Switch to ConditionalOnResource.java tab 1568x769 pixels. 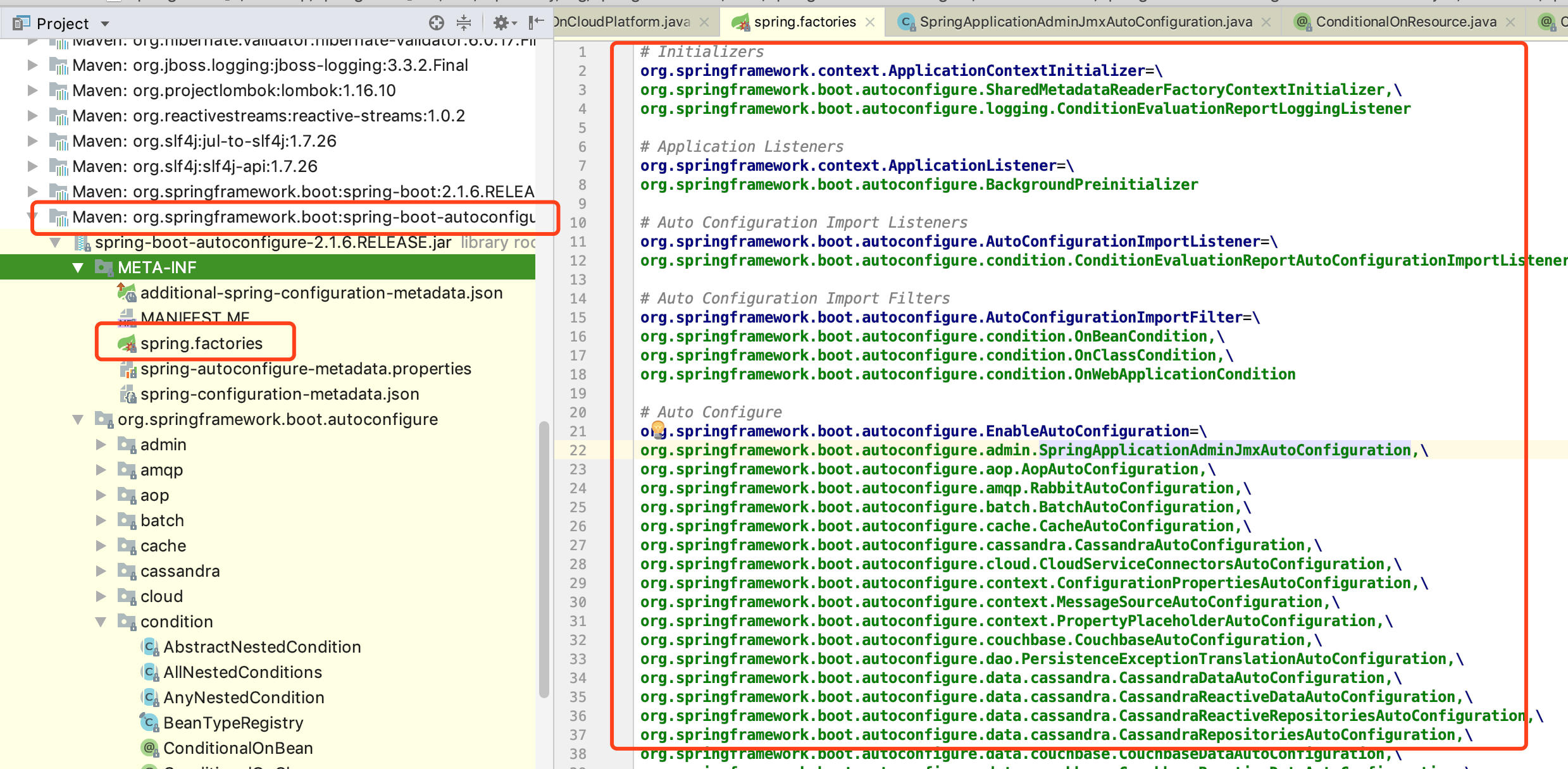pyautogui.click(x=1405, y=22)
